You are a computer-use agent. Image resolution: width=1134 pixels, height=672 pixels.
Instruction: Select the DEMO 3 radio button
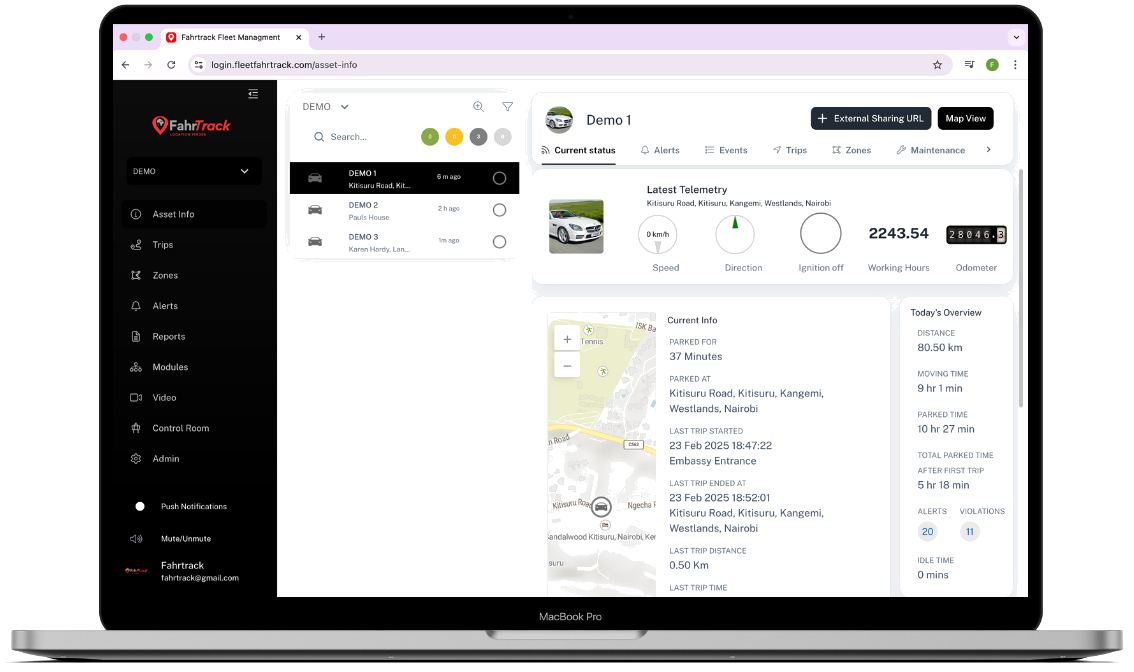(499, 242)
